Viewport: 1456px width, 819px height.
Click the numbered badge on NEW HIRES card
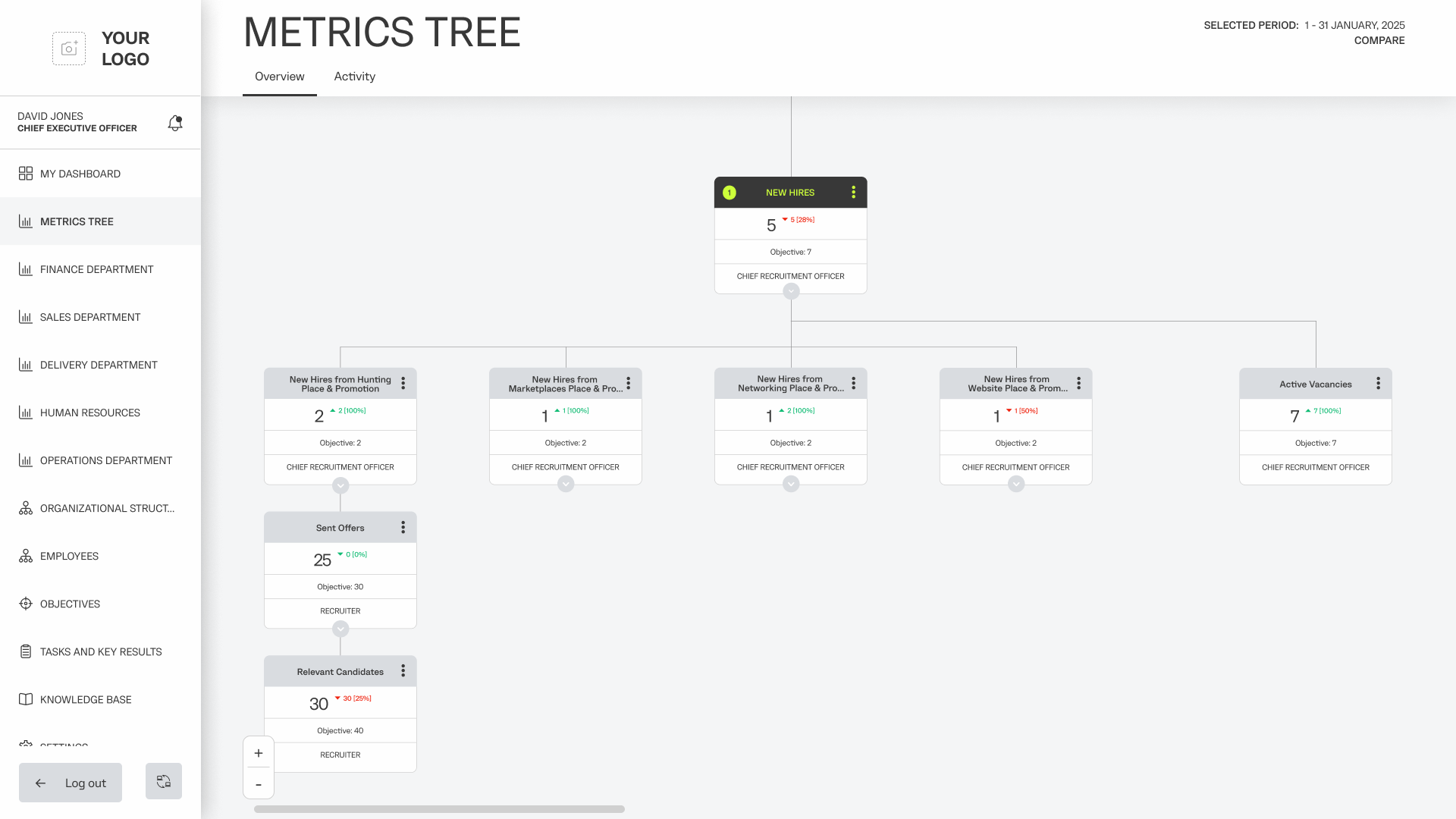[730, 193]
